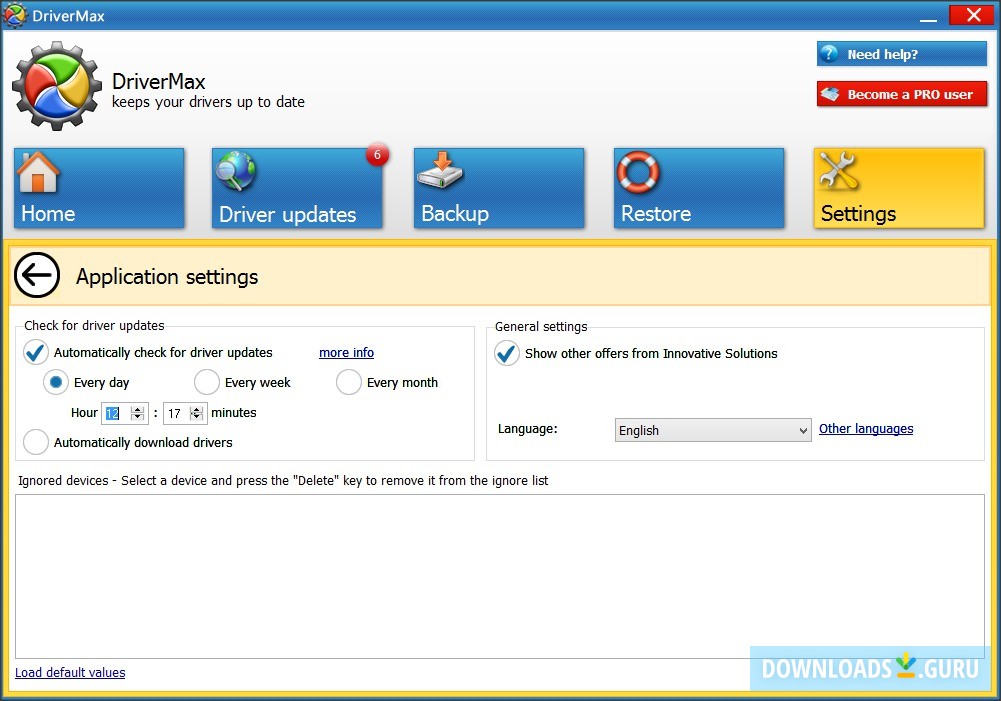Click the more info link
Screen dimensions: 1001x701
pos(346,352)
